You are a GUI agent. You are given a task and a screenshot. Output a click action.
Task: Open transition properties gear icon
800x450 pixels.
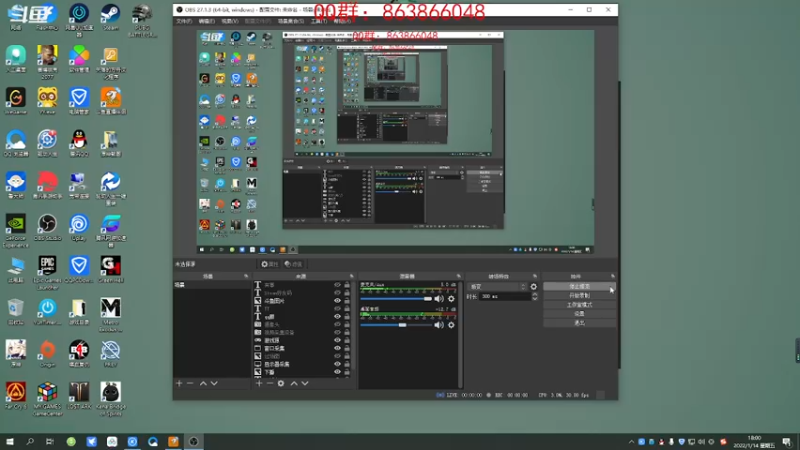point(534,287)
